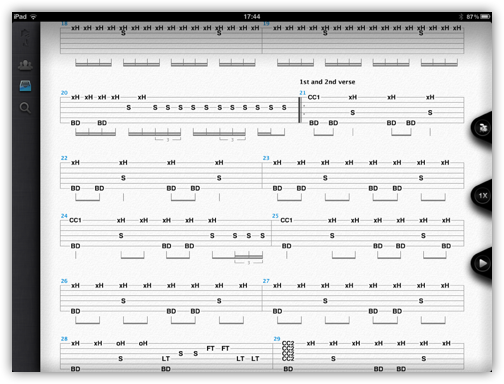The height and width of the screenshot is (384, 504).
Task: Open the tracks selection button
Action: 482,128
